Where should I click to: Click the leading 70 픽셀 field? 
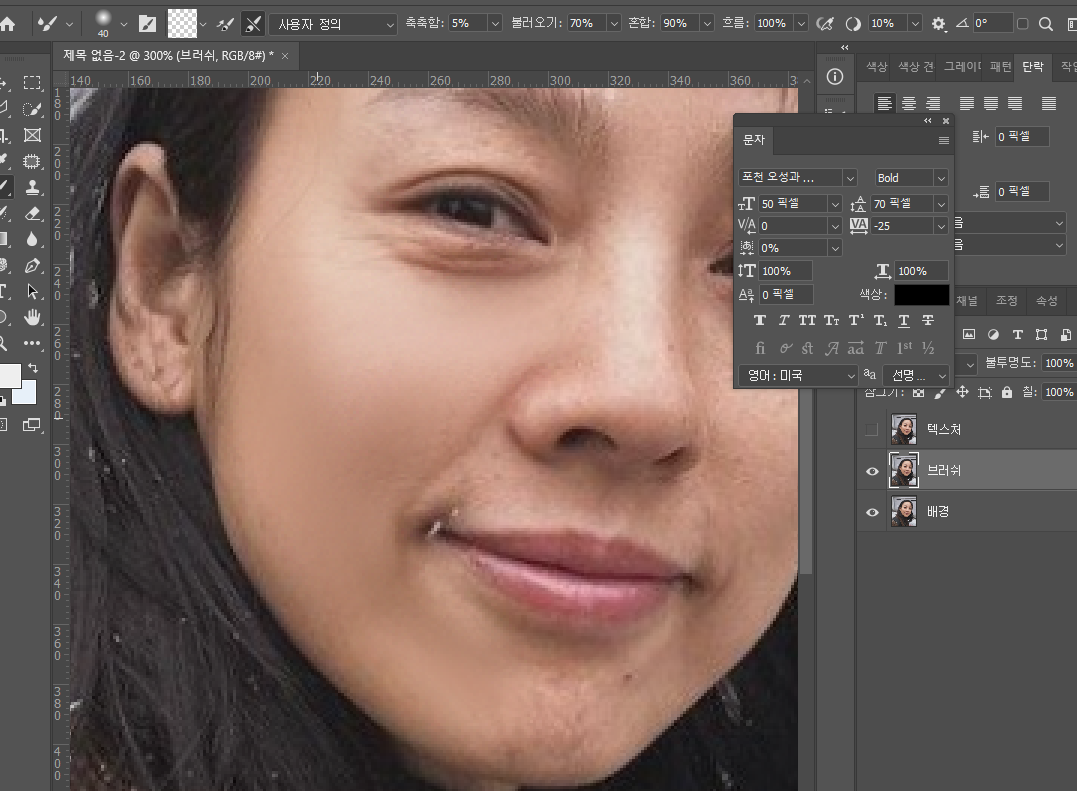(902, 204)
